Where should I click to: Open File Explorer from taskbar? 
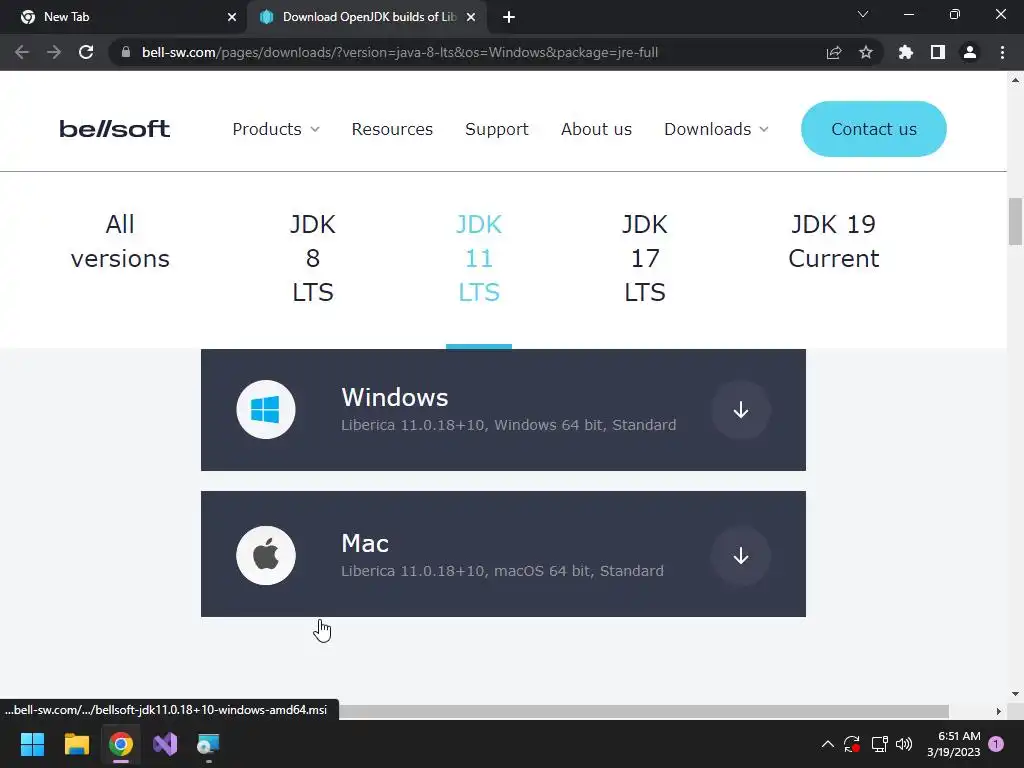tap(76, 744)
